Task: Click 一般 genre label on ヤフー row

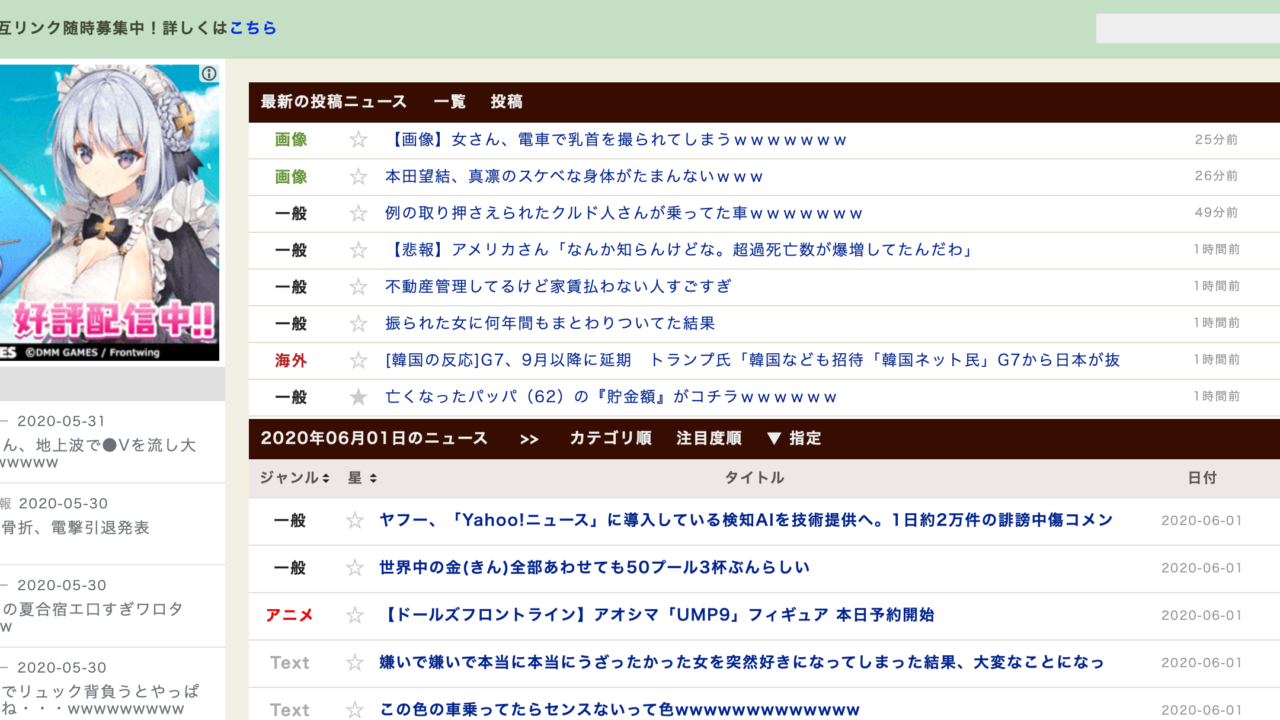Action: click(290, 520)
